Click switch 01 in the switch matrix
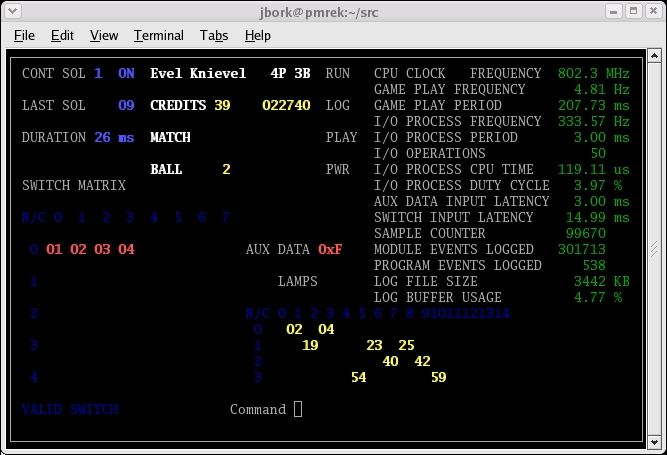 click(54, 249)
